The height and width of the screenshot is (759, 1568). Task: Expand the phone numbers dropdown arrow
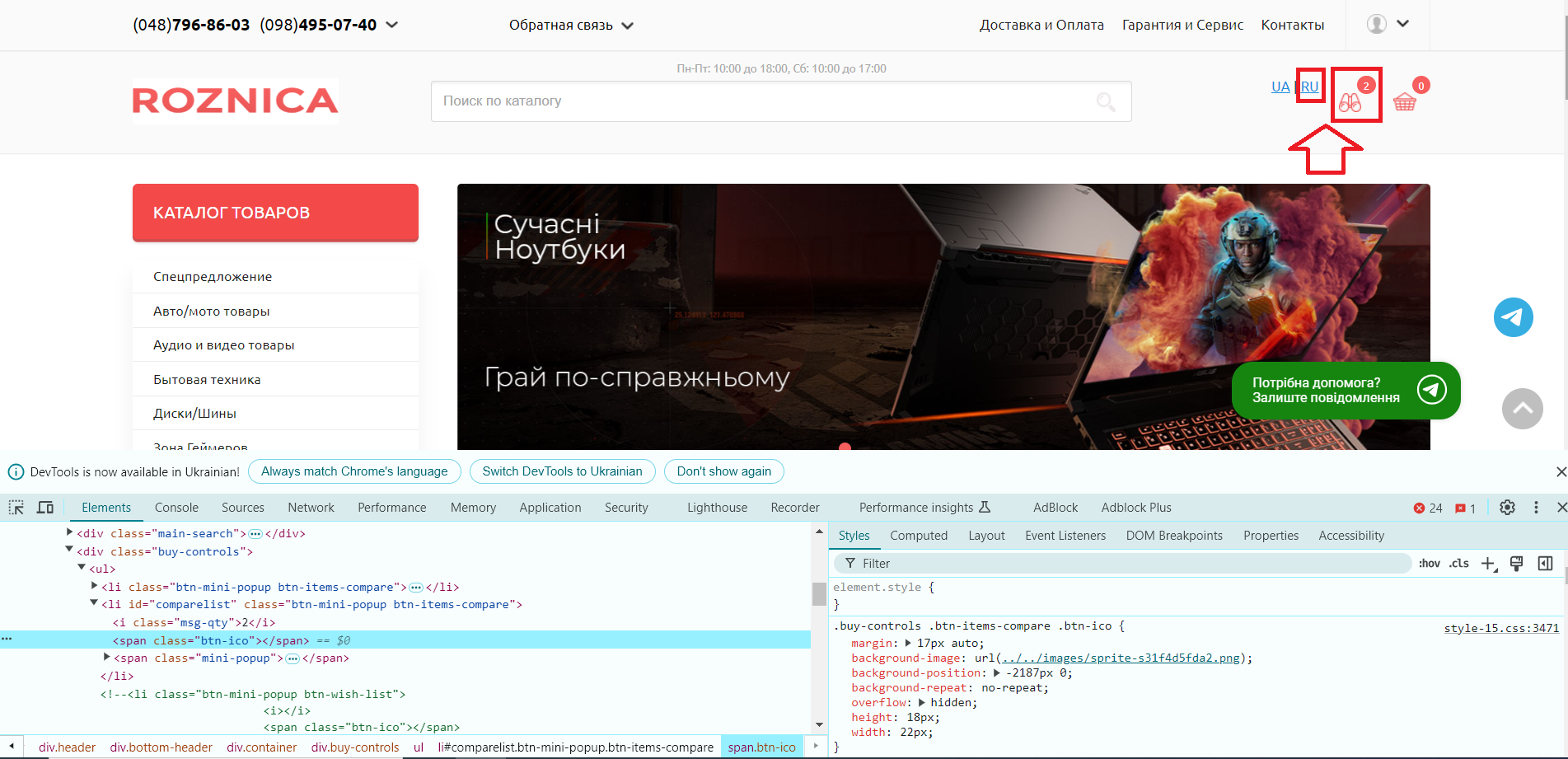(392, 25)
